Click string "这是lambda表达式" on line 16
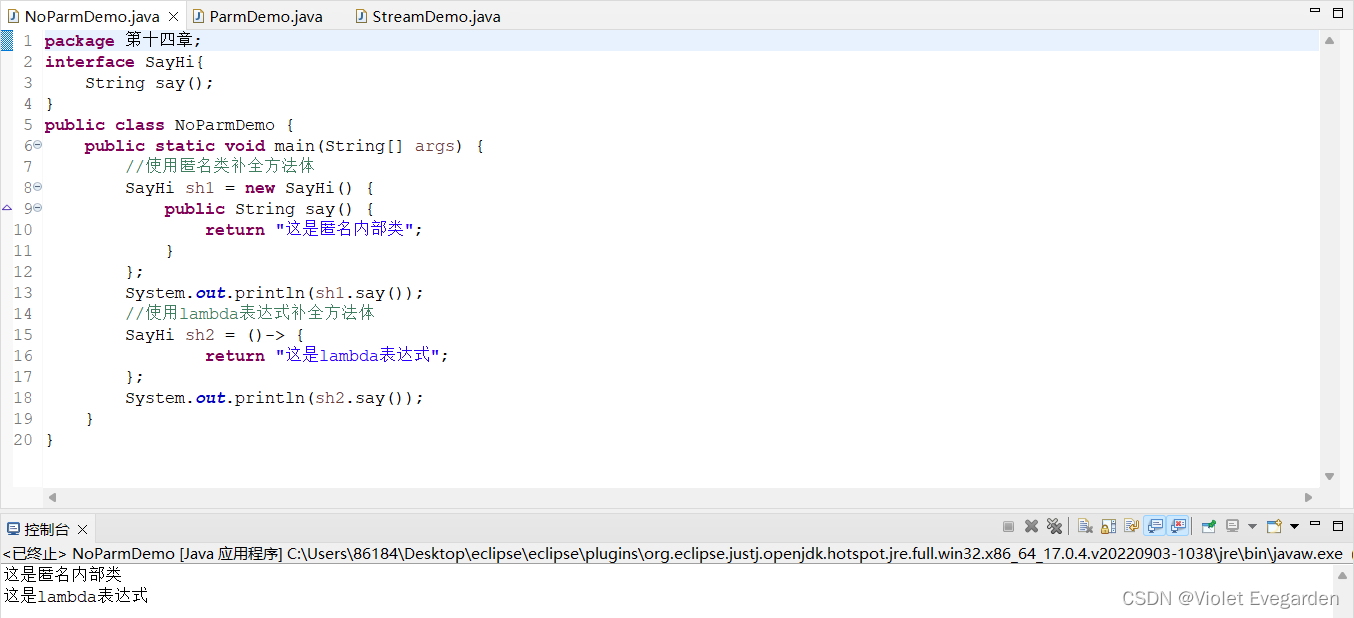 (357, 356)
